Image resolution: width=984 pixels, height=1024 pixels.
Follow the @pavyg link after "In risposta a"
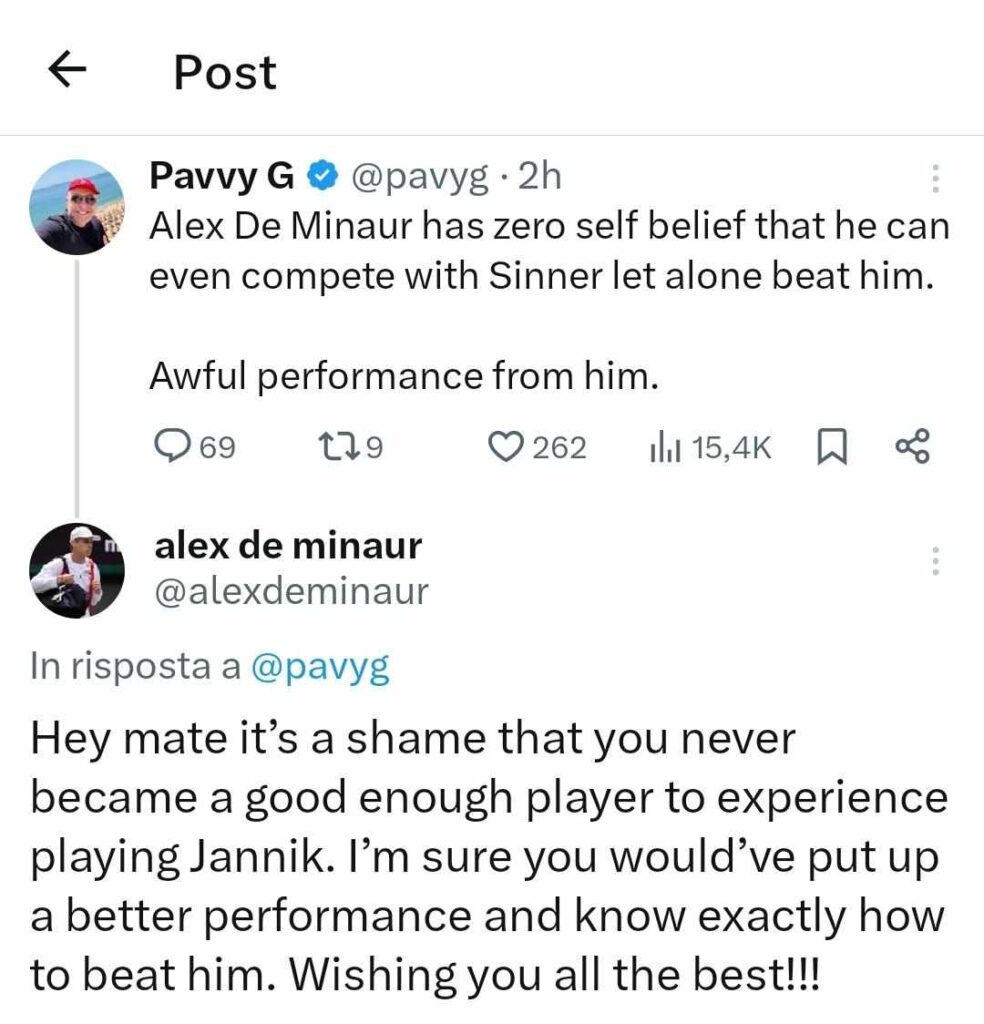tap(318, 668)
